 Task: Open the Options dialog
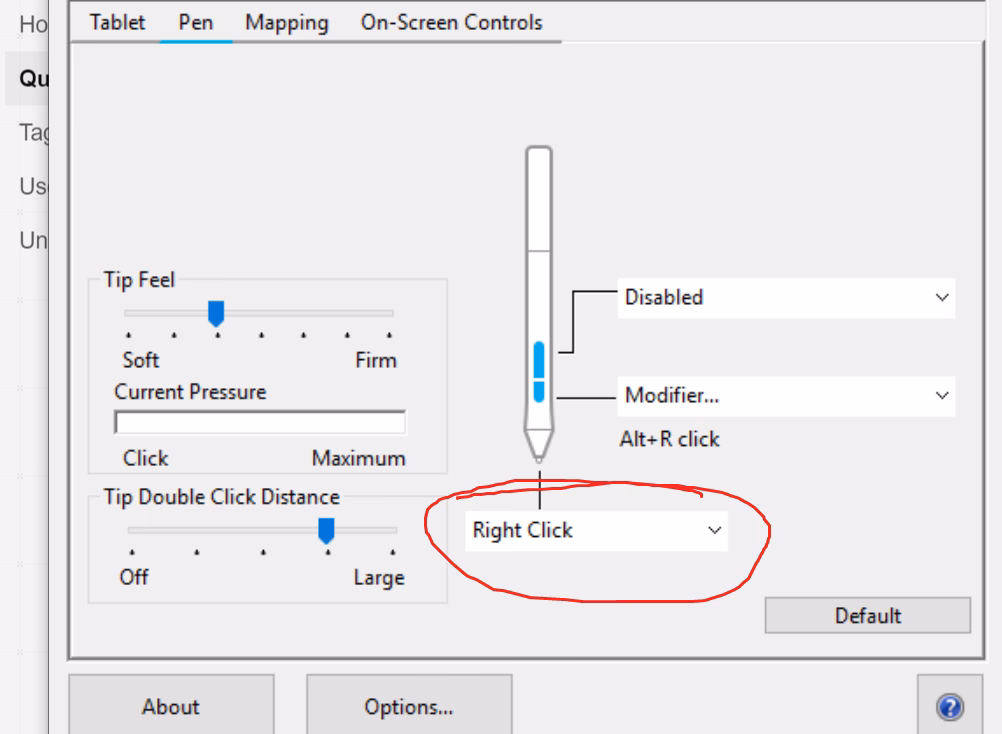tap(409, 706)
